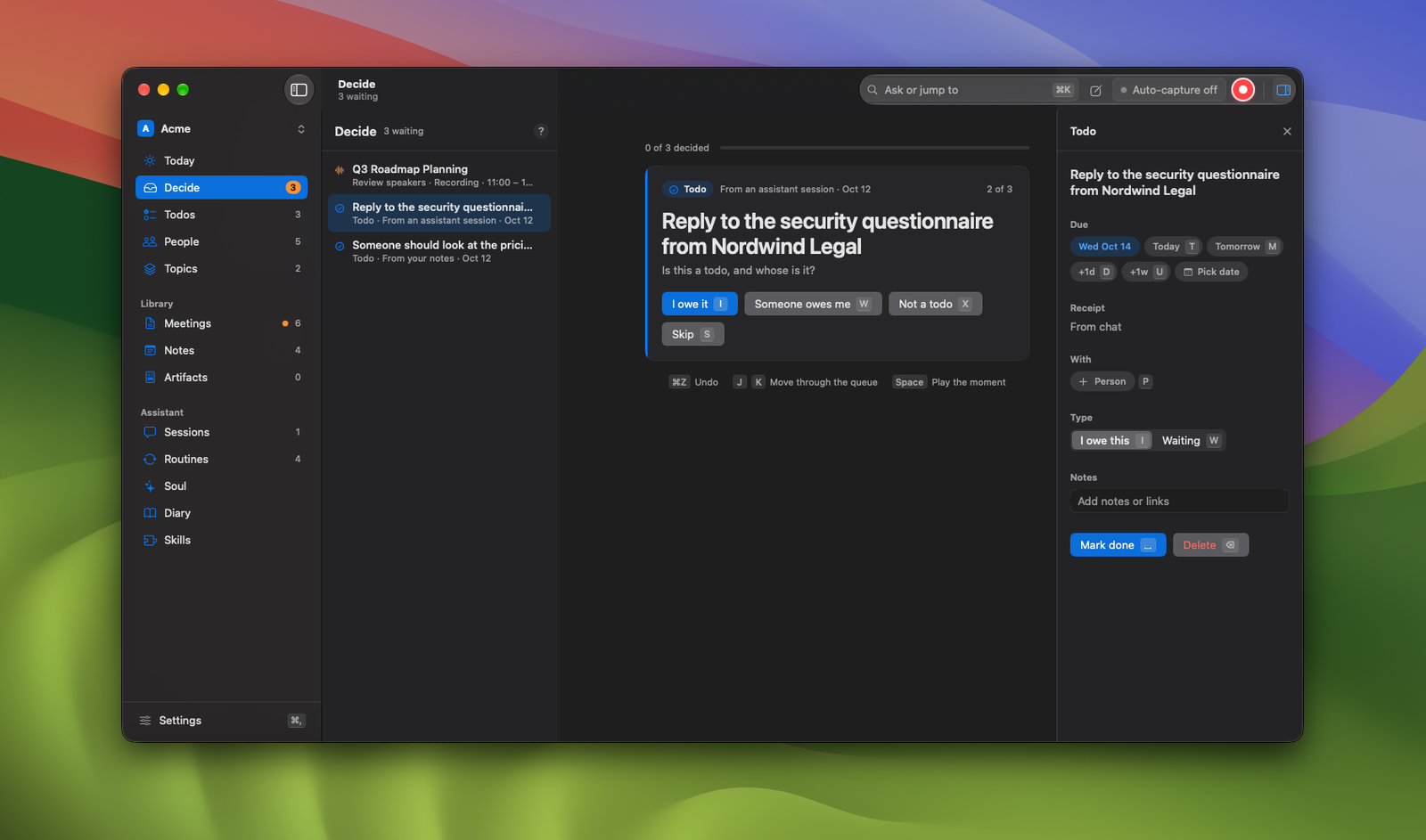1426x840 pixels.
Task: Open Artifacts in the Library
Action: click(x=221, y=377)
